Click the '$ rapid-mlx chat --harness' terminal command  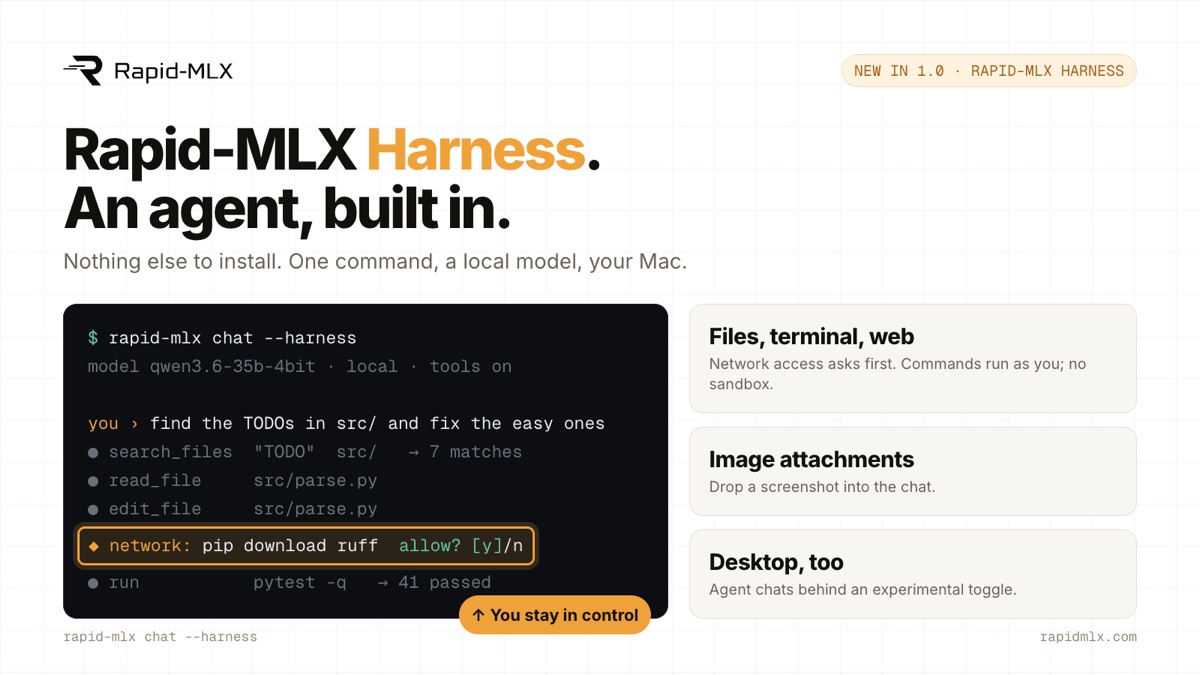(222, 338)
